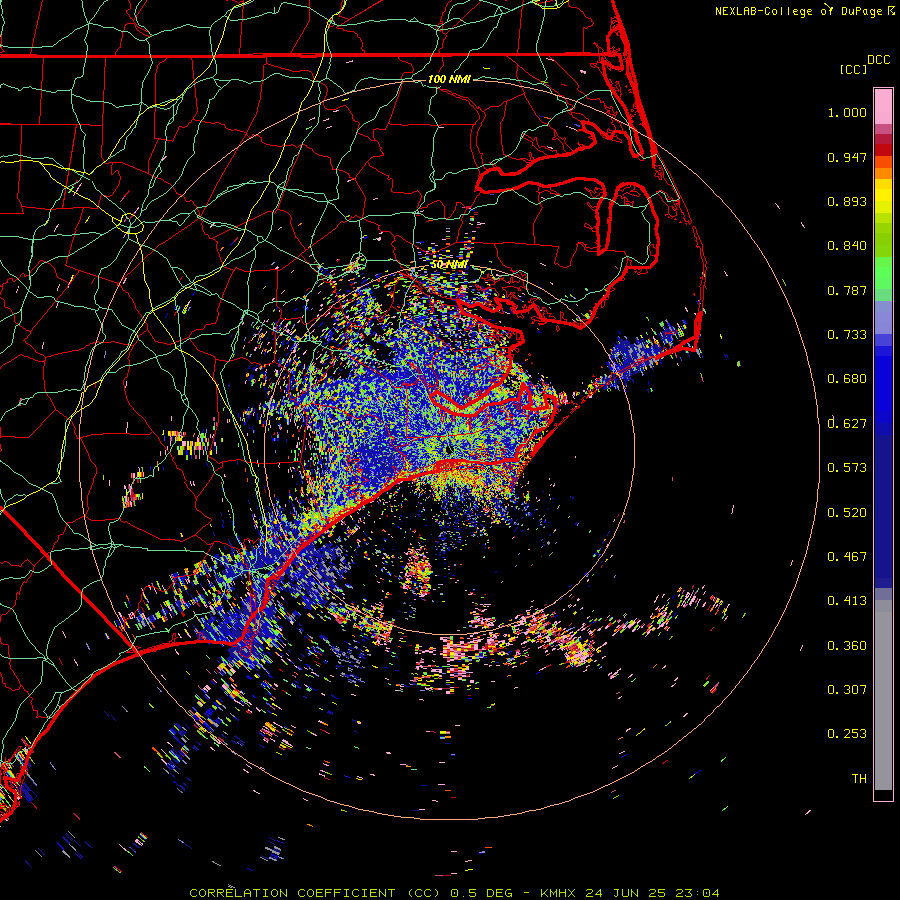This screenshot has width=900, height=900.
Task: Click the KMHX station identifier
Action: pyautogui.click(x=557, y=893)
